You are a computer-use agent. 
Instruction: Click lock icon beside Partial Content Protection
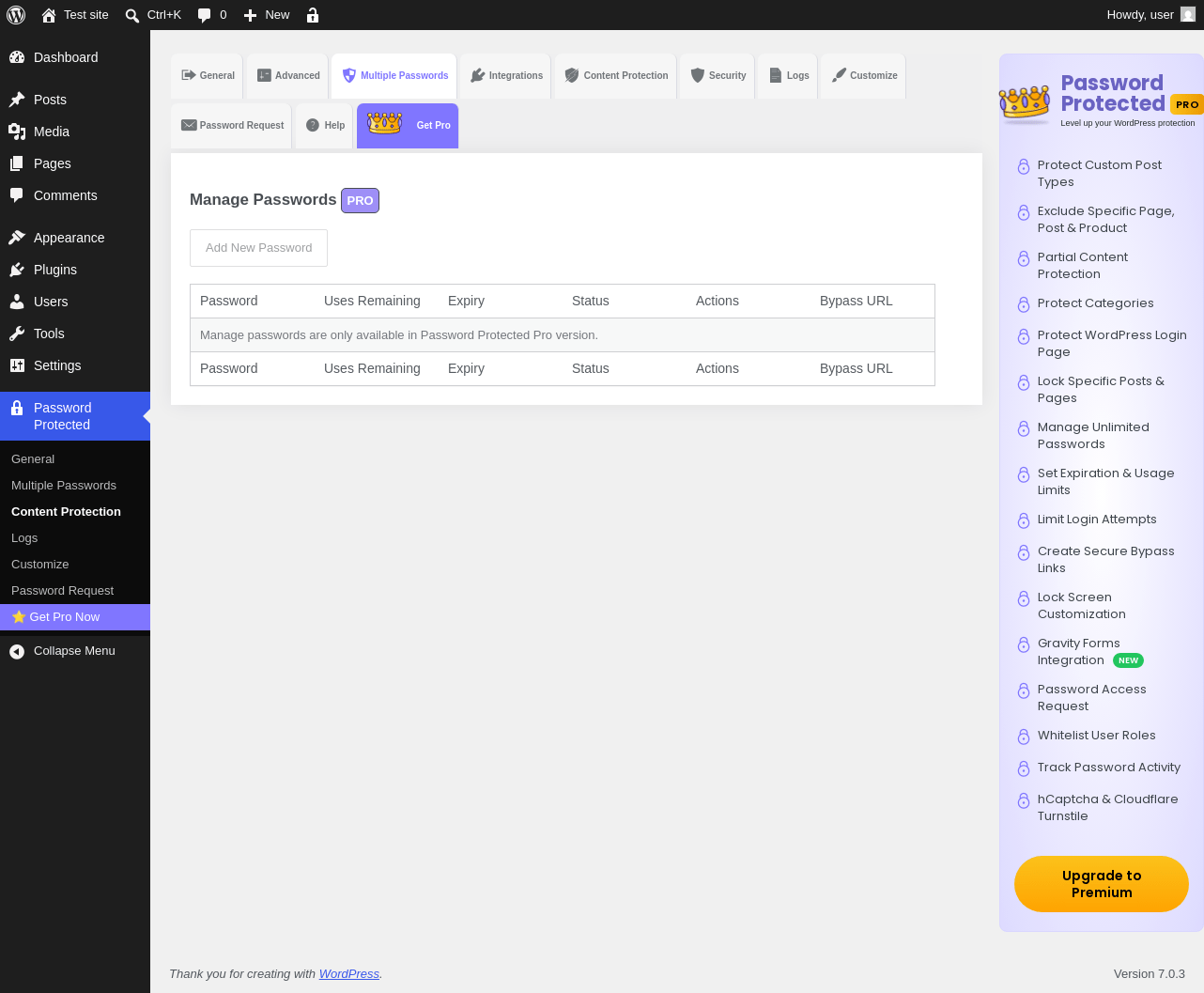click(x=1024, y=258)
